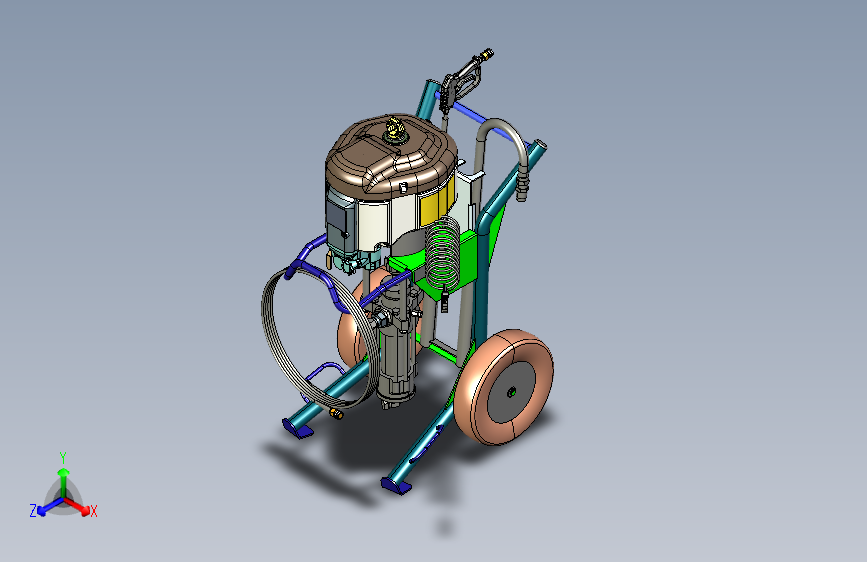Select the green coiled spring hose

(x=442, y=253)
